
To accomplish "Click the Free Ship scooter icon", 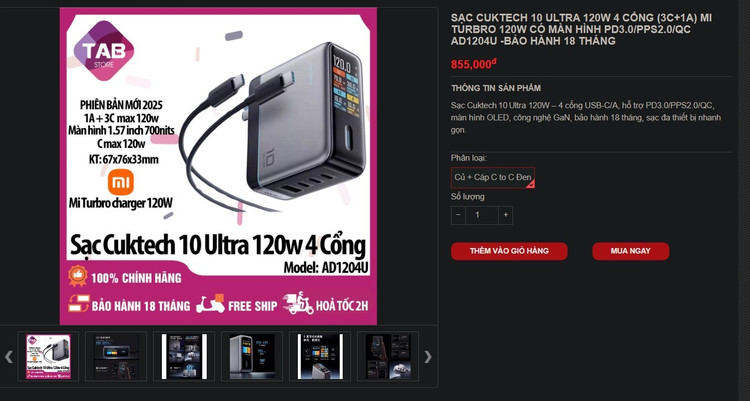I will pyautogui.click(x=210, y=303).
